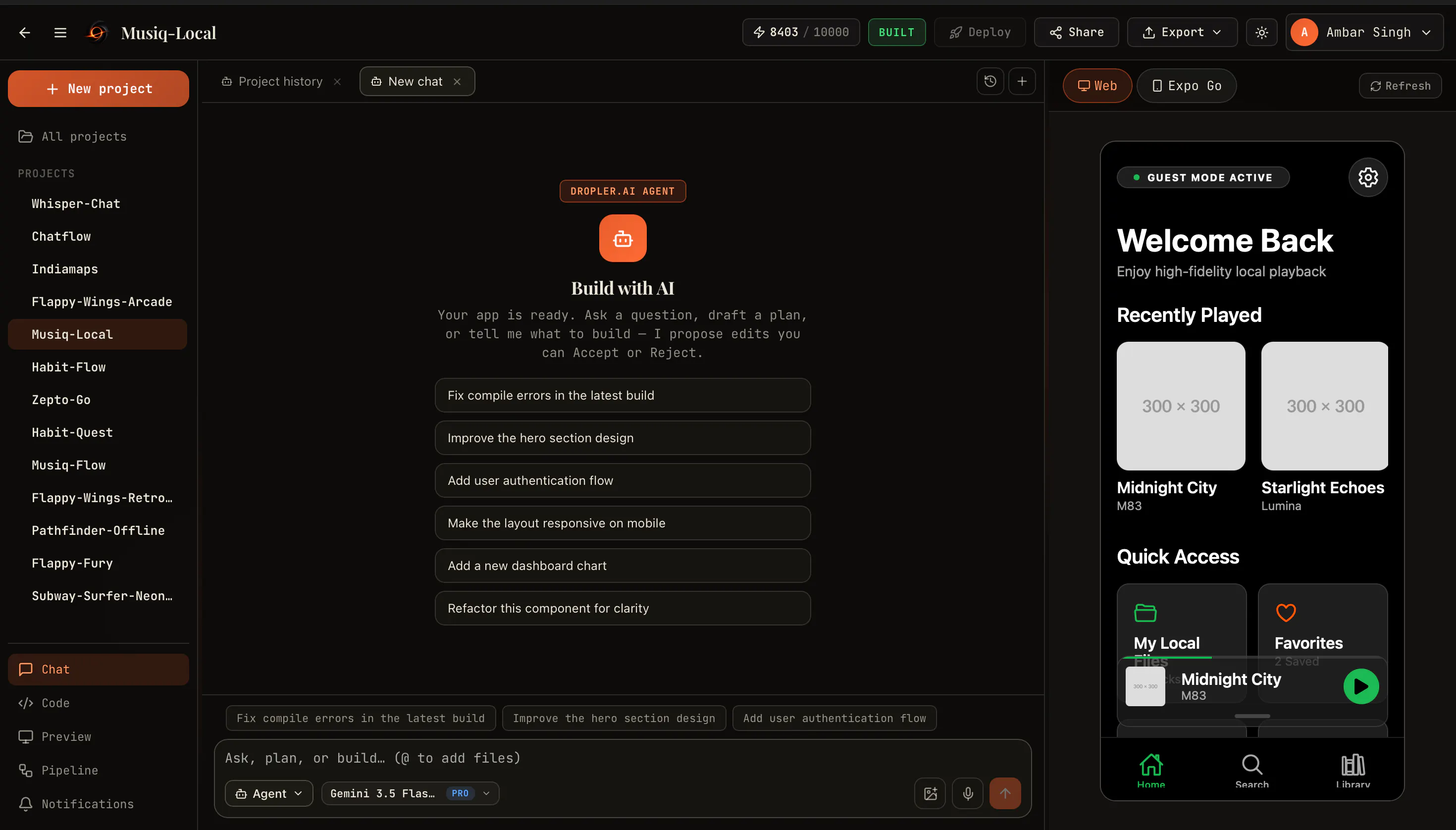The image size is (1456, 830).
Task: Click the orange robot agent icon
Action: 623,238
